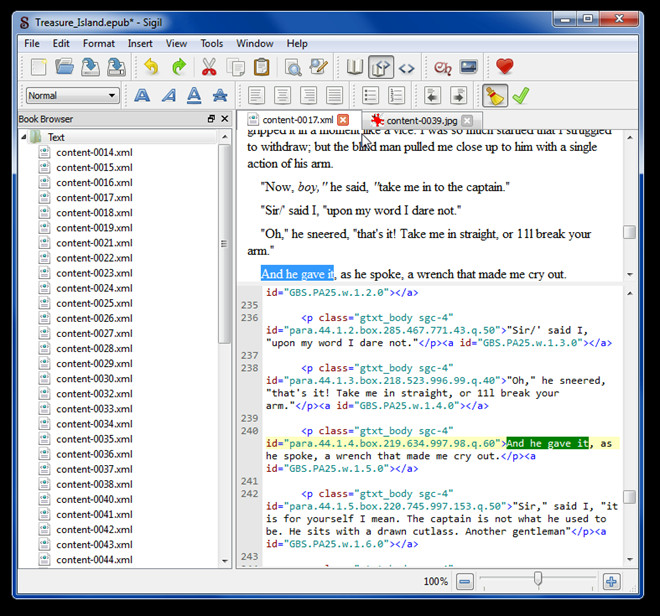Toggle the Tidy clean broom button
Viewport: 660px width, 616px height.
pyautogui.click(x=495, y=96)
